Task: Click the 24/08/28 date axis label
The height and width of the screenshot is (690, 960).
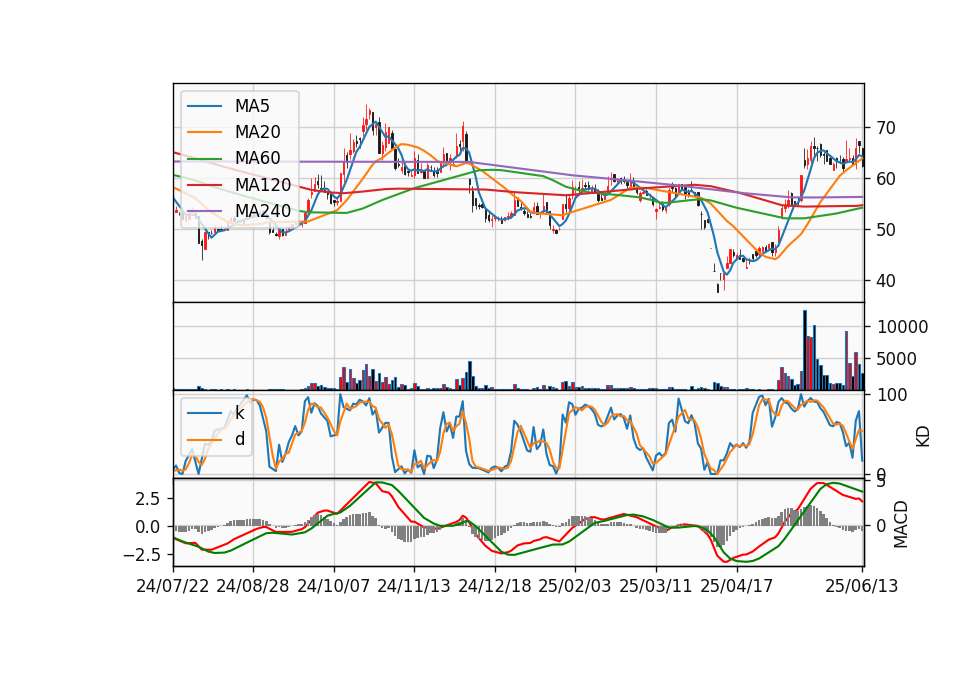Action: pyautogui.click(x=253, y=586)
